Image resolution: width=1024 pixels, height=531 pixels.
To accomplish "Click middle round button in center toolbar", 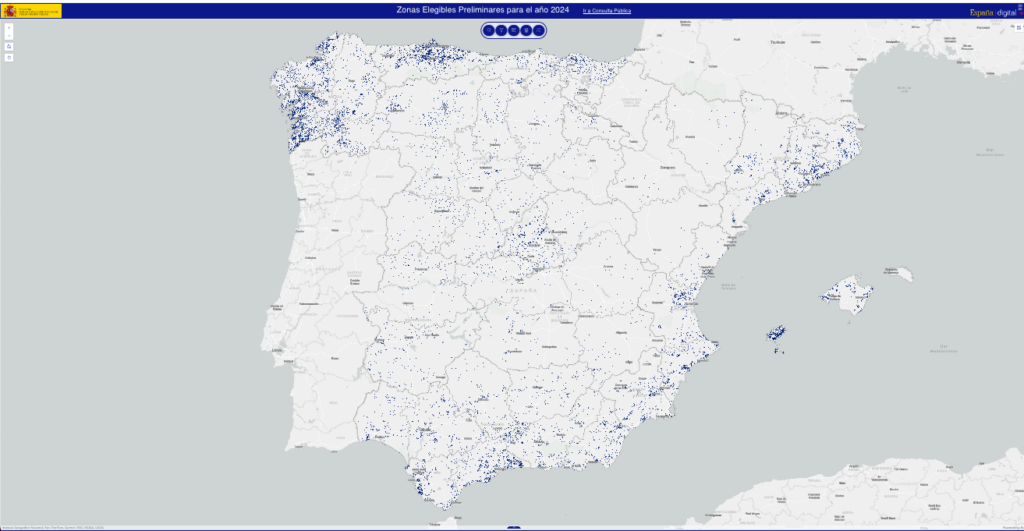I will [x=513, y=30].
